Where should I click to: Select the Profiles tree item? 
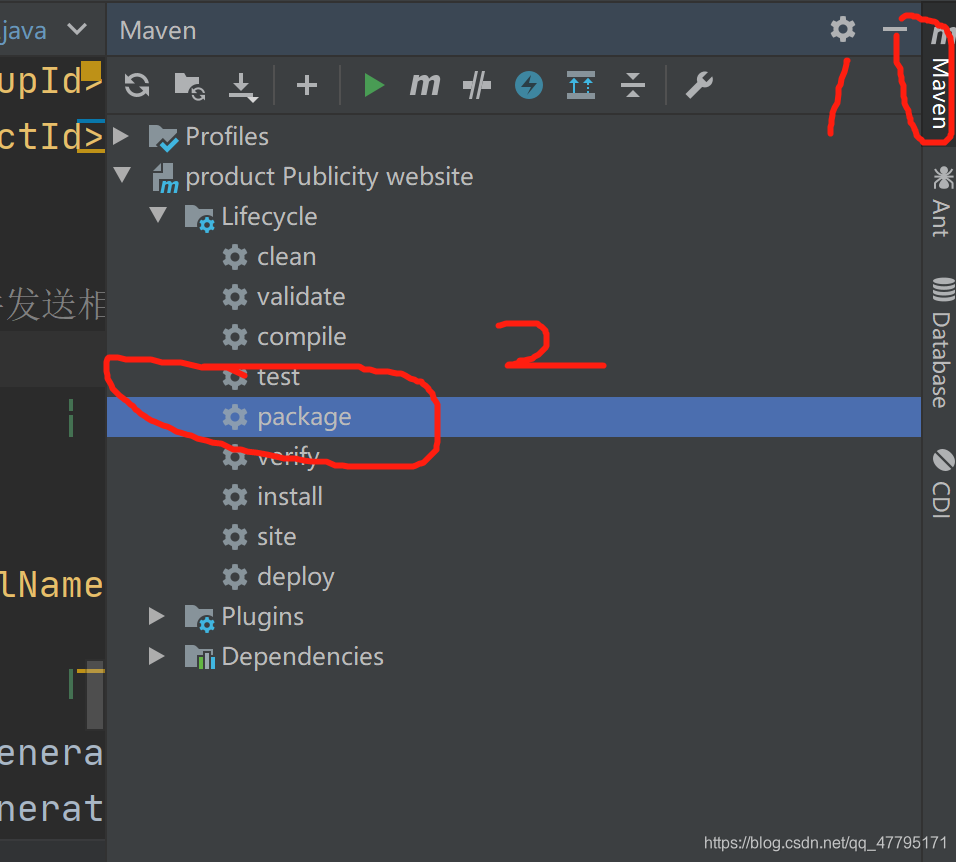pos(227,137)
